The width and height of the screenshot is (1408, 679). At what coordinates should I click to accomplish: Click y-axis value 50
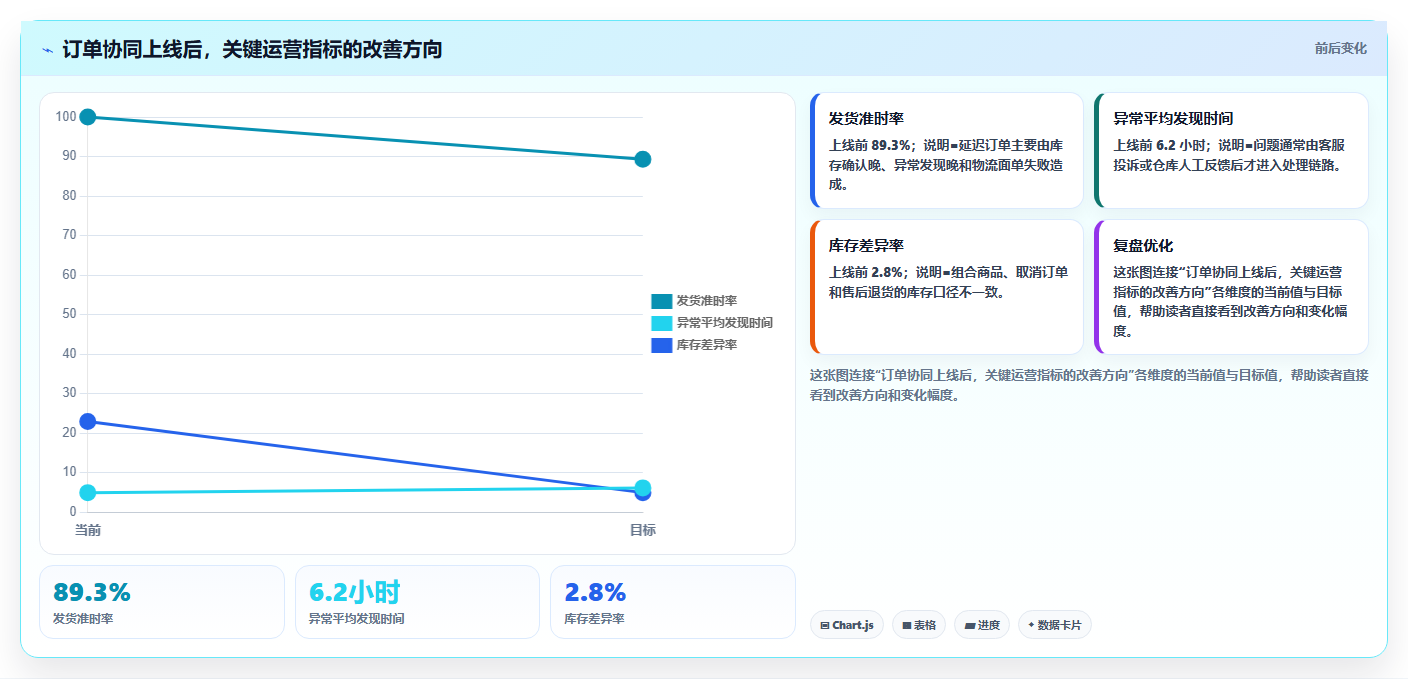coord(69,314)
